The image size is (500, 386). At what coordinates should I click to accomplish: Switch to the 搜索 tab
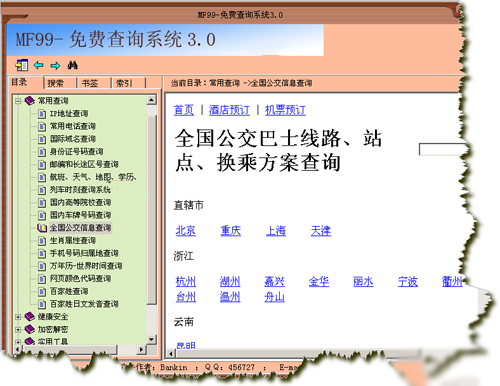tap(60, 83)
